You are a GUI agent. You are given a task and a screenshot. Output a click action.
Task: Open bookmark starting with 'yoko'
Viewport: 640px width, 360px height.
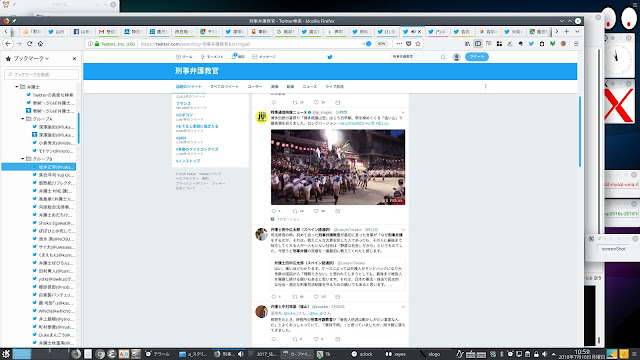click(x=53, y=279)
